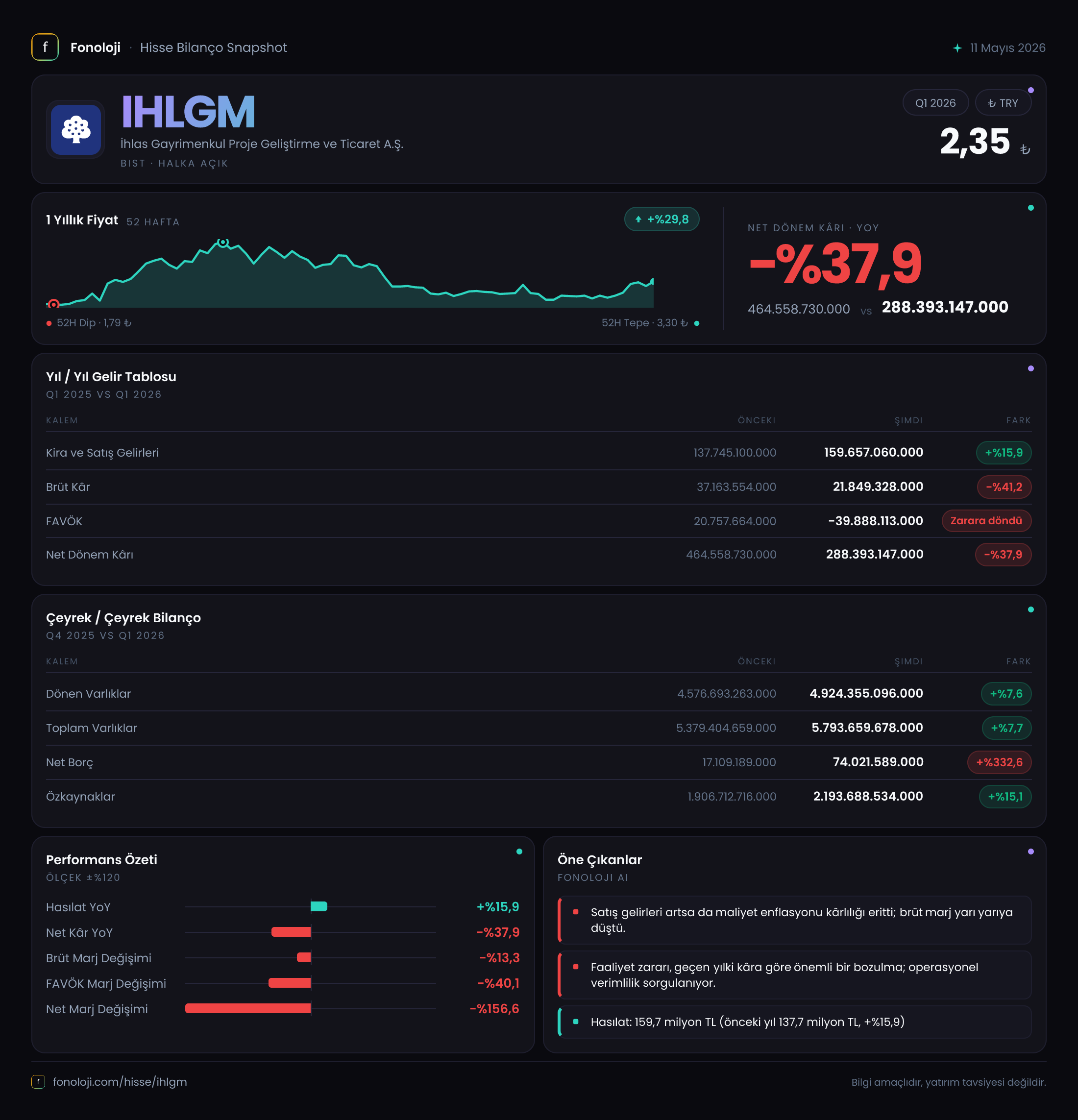The height and width of the screenshot is (1120, 1078).
Task: Click the +%15,1 badge in Özkaynaklar row
Action: (x=1005, y=797)
